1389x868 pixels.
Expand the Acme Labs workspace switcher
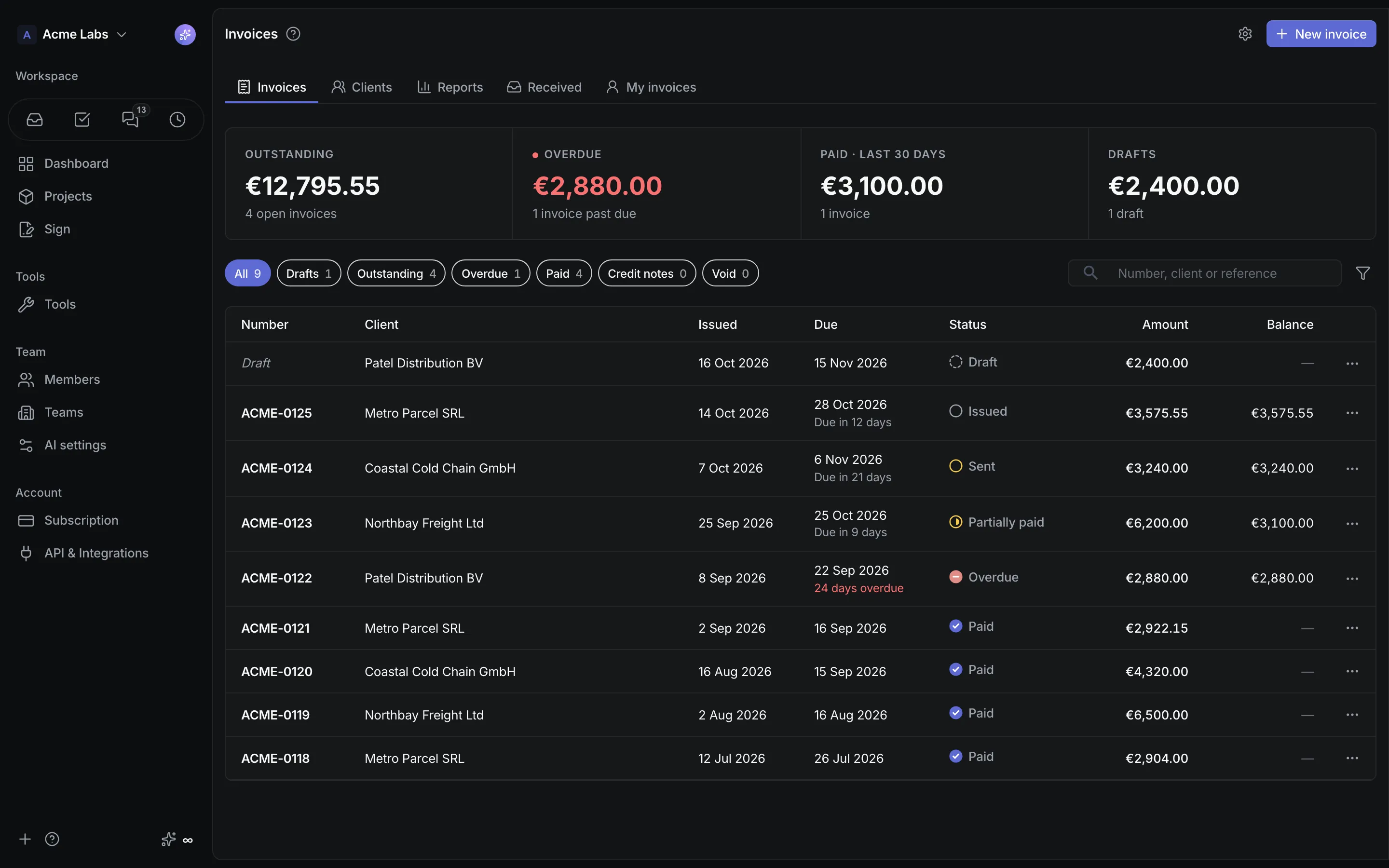tap(72, 34)
